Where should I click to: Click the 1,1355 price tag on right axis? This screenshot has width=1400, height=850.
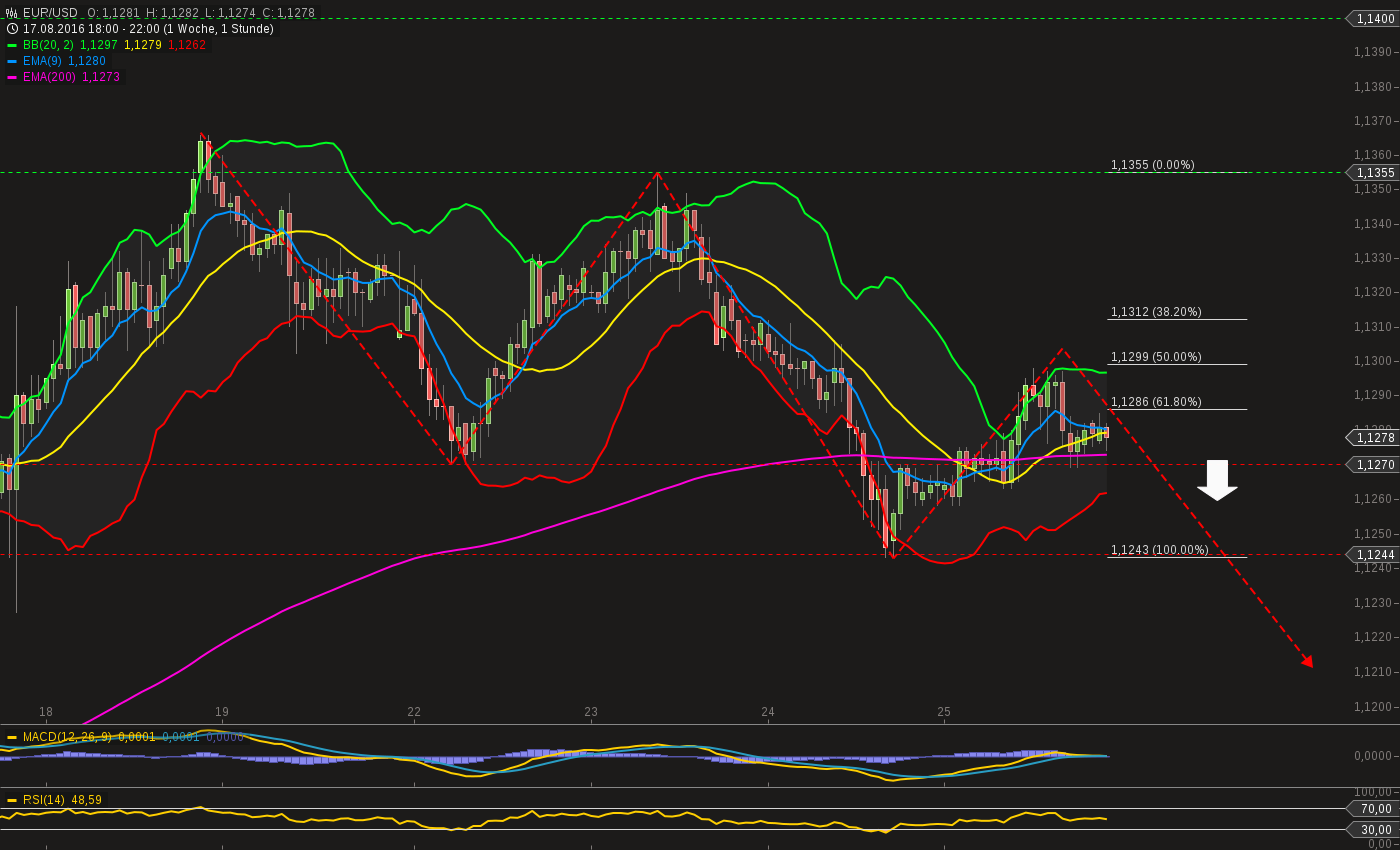point(1373,173)
